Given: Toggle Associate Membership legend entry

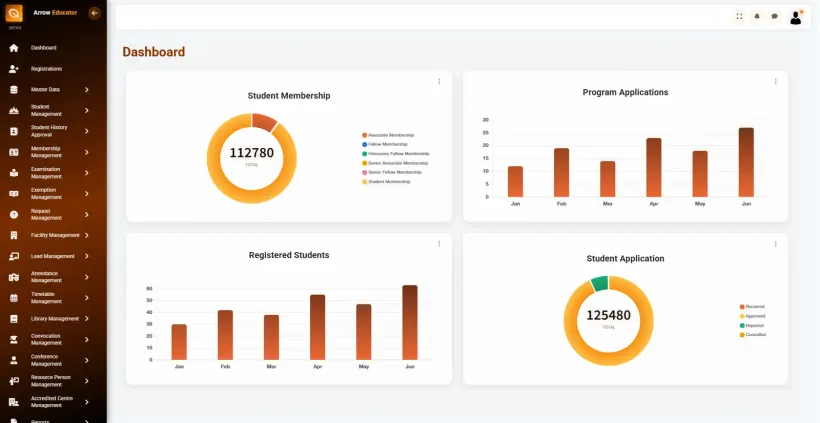Looking at the screenshot, I should point(388,135).
